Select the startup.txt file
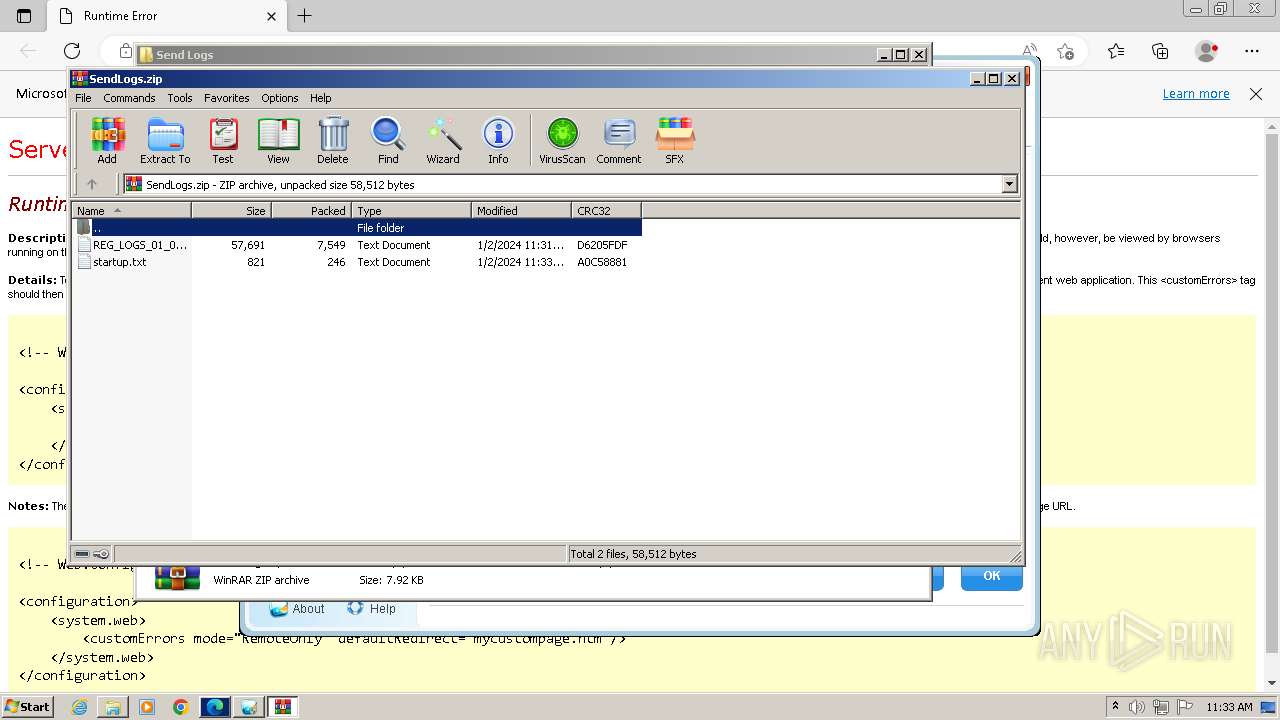 point(112,262)
